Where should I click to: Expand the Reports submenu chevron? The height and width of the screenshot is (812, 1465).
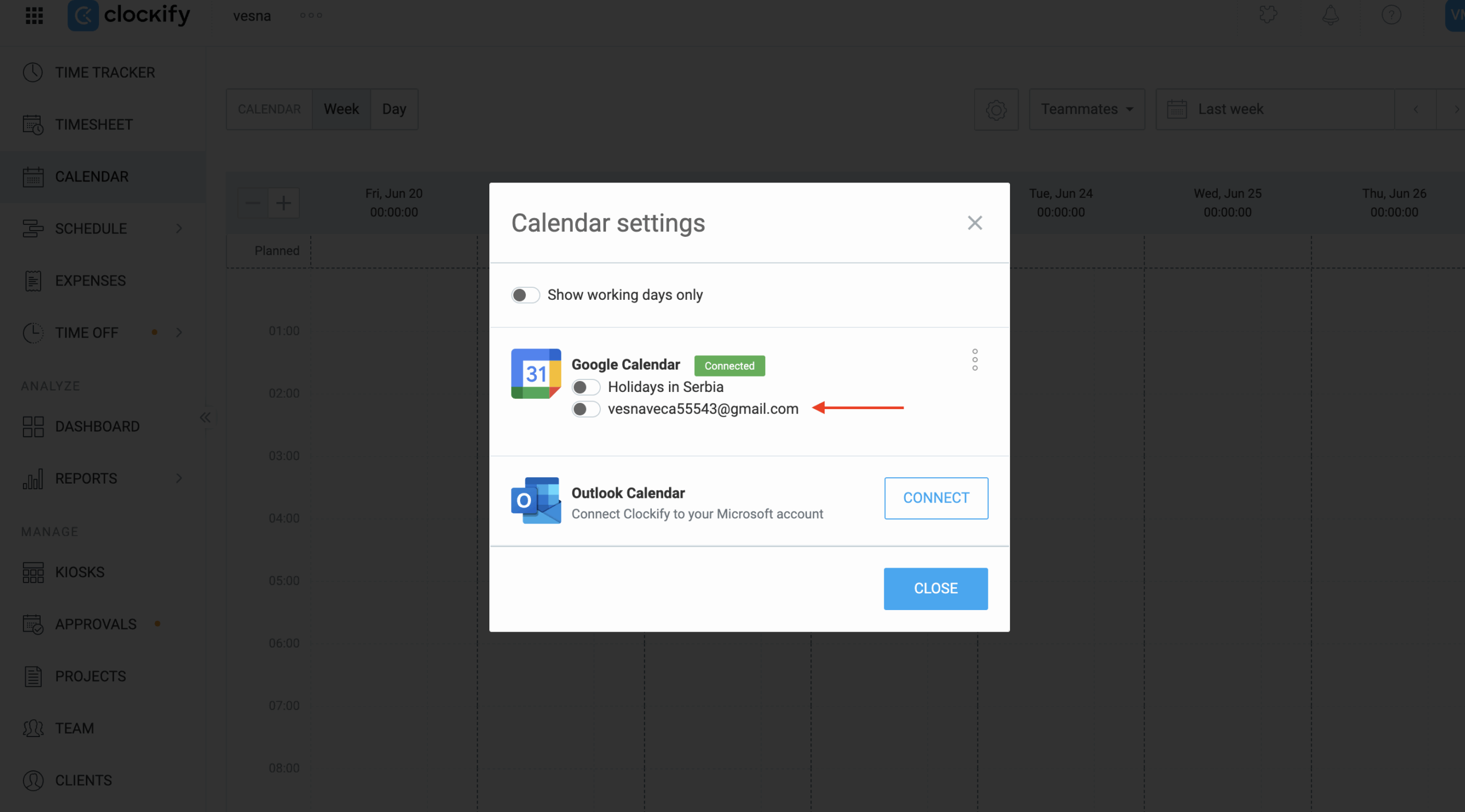click(179, 478)
